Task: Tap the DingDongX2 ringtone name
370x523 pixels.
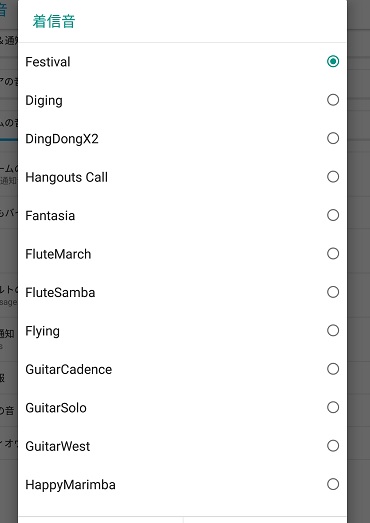Action: tap(62, 139)
